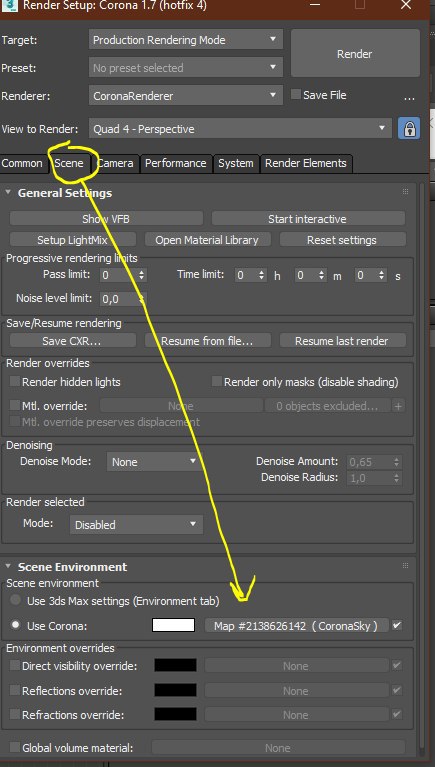Screen dimensions: 435x767
Task: Click the Direct visibility override None map slot
Action: point(297,666)
